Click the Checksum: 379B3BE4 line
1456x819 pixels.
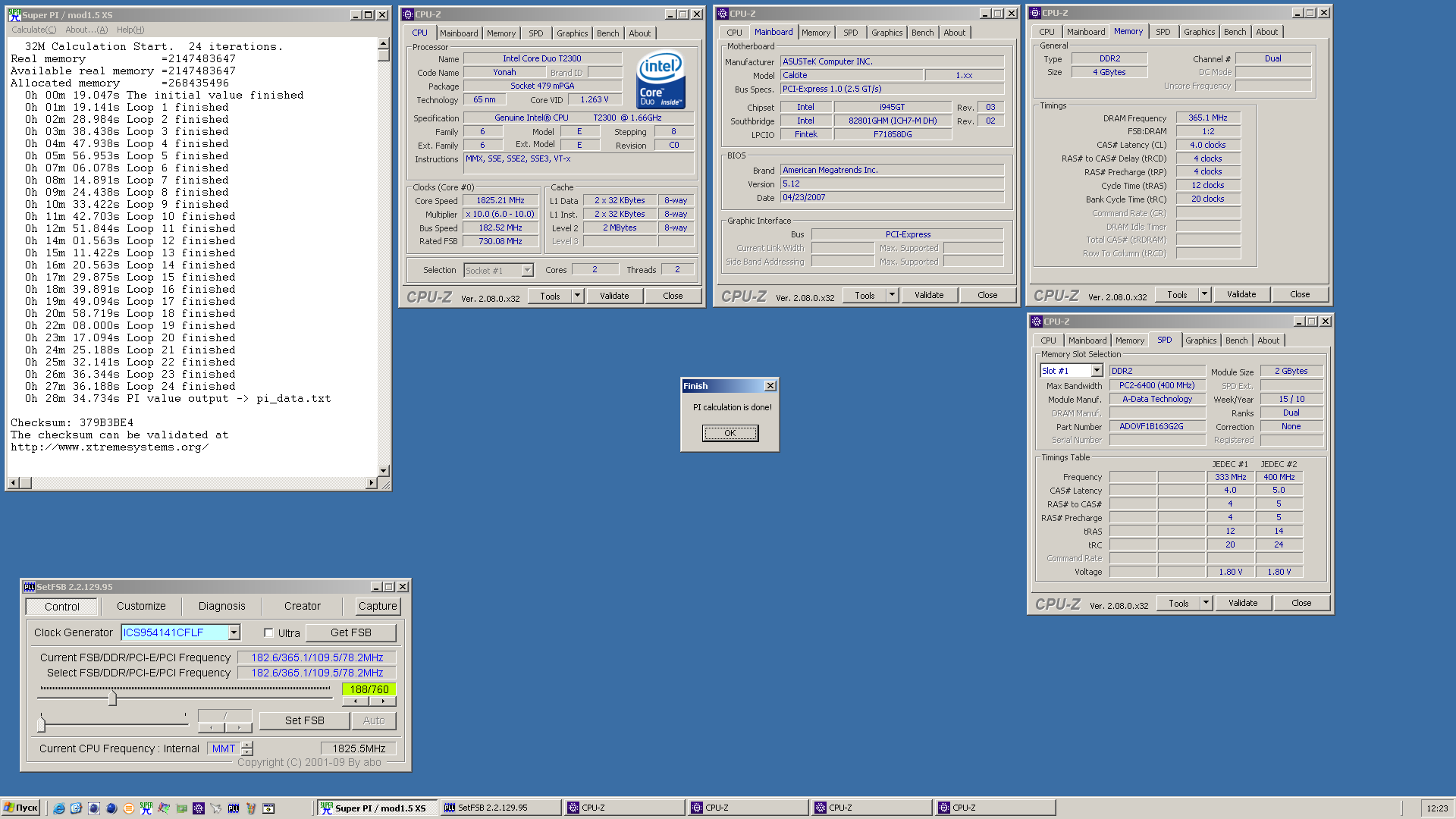pos(72,423)
